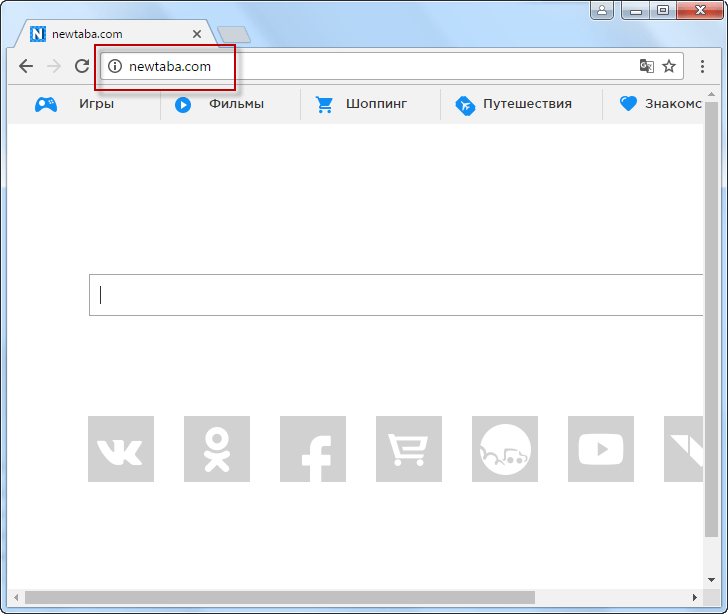Open the Odnoklassniki shortcut tile
This screenshot has width=728, height=614.
coord(217,449)
